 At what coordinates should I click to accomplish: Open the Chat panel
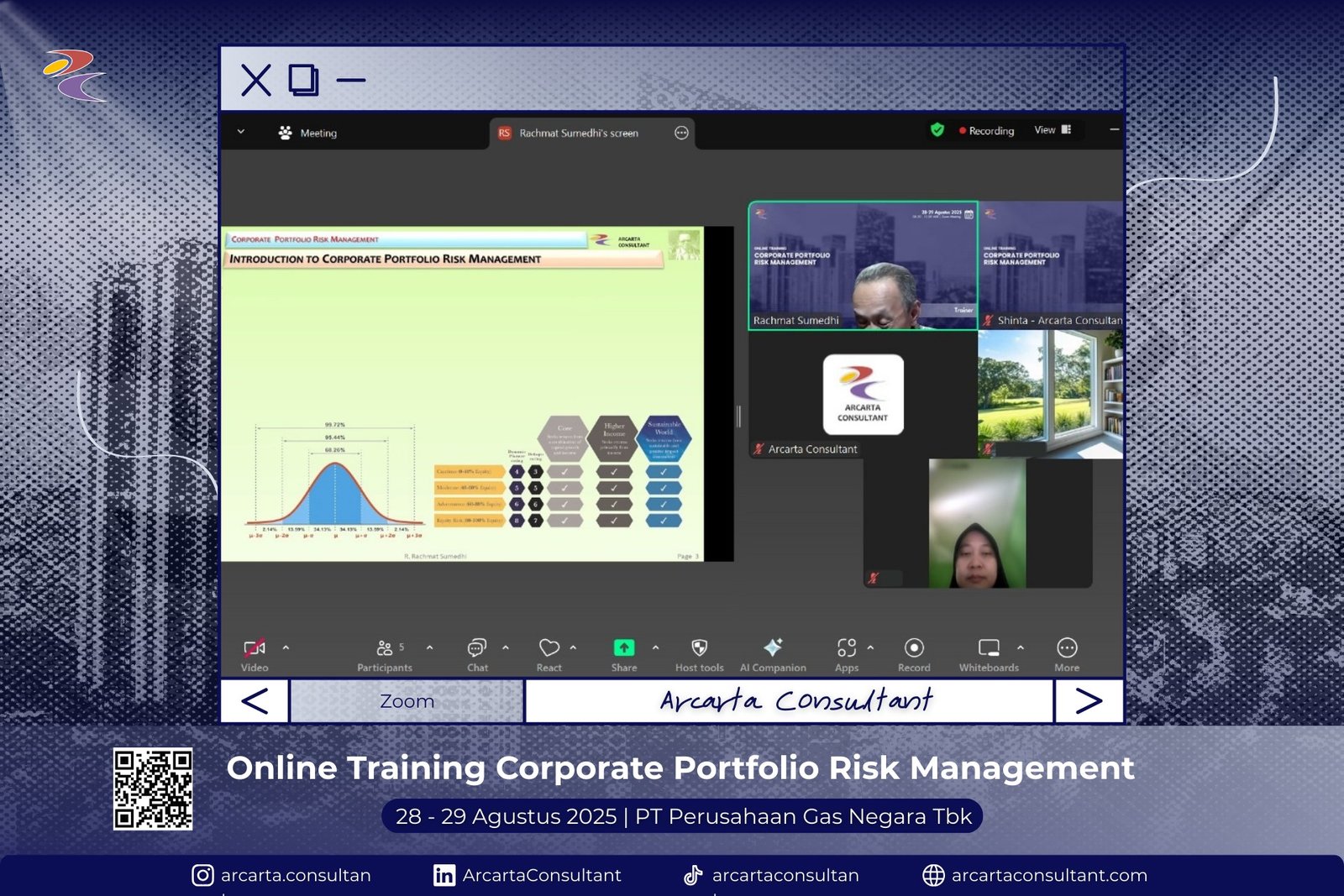[477, 648]
